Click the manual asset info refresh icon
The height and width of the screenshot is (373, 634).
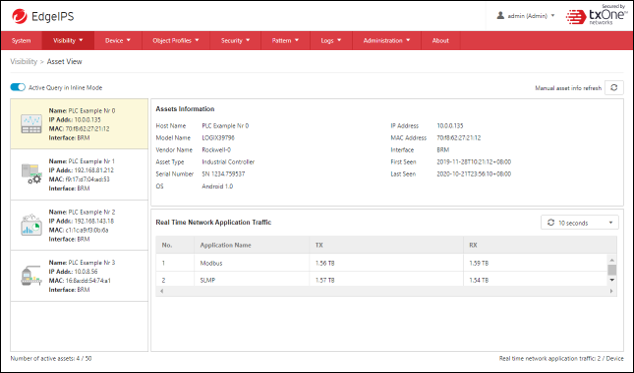pyautogui.click(x=614, y=87)
